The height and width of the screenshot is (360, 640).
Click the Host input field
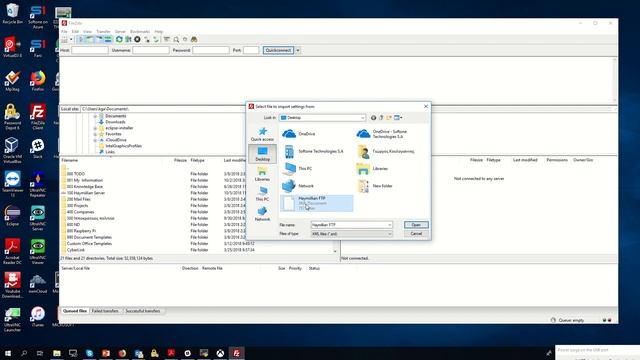90,50
